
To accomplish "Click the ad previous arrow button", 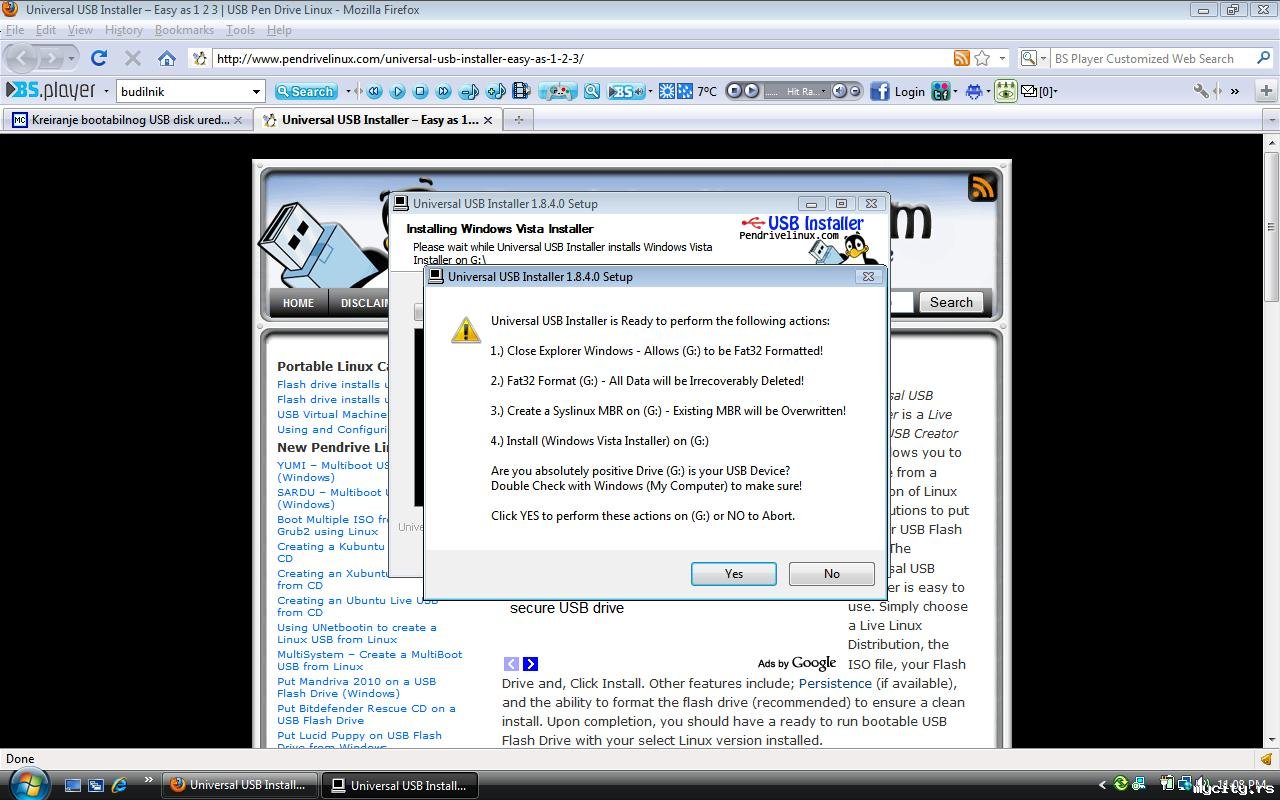I will 511,664.
